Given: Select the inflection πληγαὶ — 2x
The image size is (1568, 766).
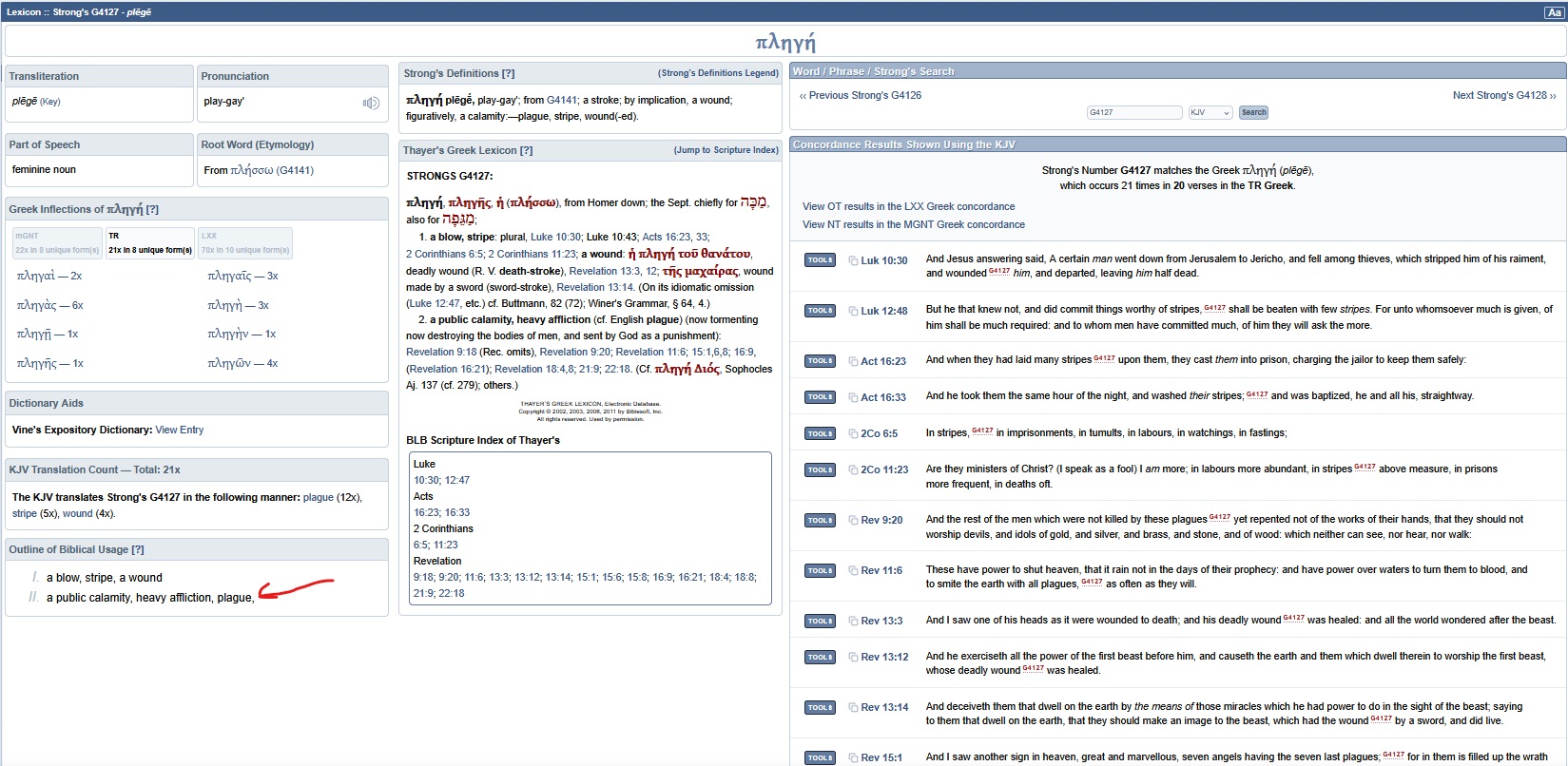Looking at the screenshot, I should 49,276.
